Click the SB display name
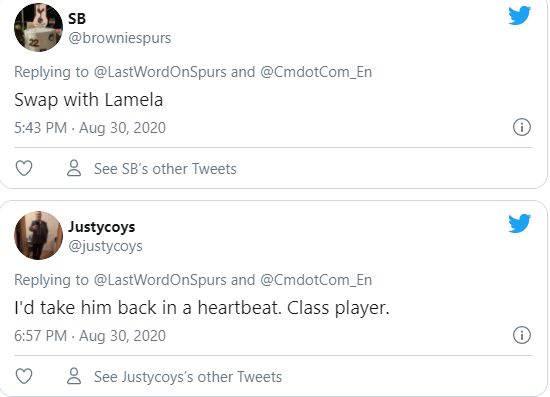The width and height of the screenshot is (550, 397). 77,18
